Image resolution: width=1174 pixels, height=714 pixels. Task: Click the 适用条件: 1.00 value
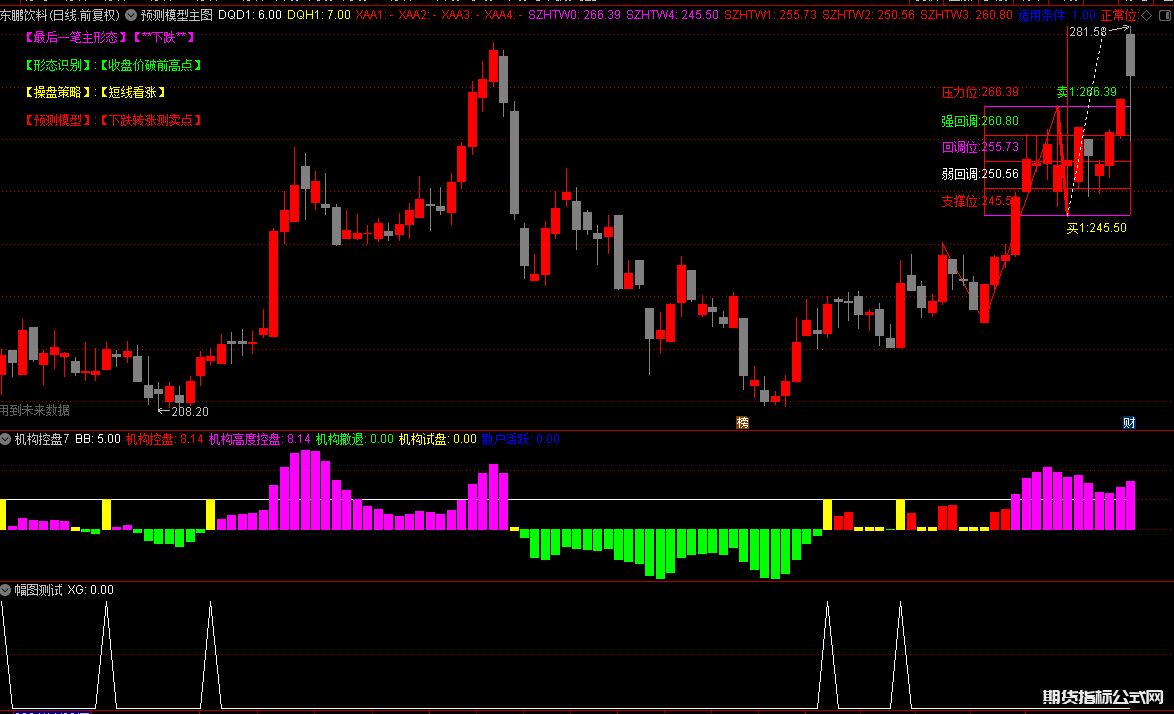[x=1057, y=15]
